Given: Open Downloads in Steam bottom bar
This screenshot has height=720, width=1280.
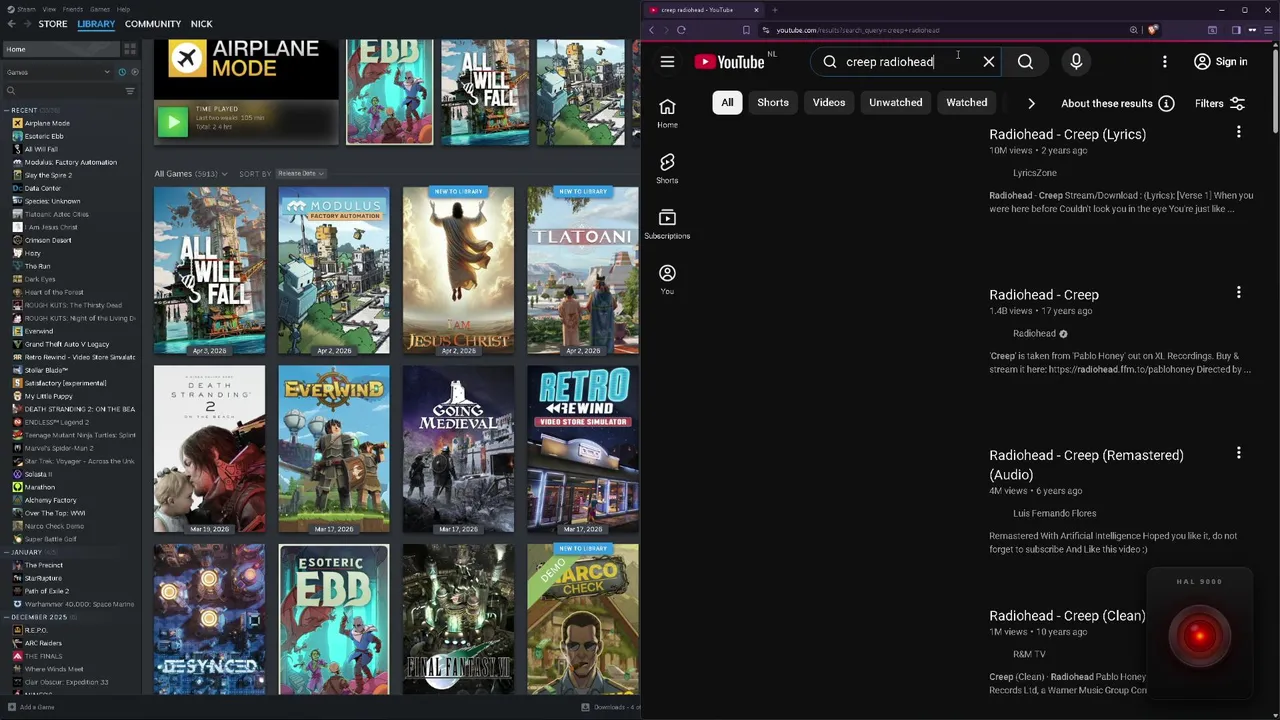Looking at the screenshot, I should coord(610,707).
